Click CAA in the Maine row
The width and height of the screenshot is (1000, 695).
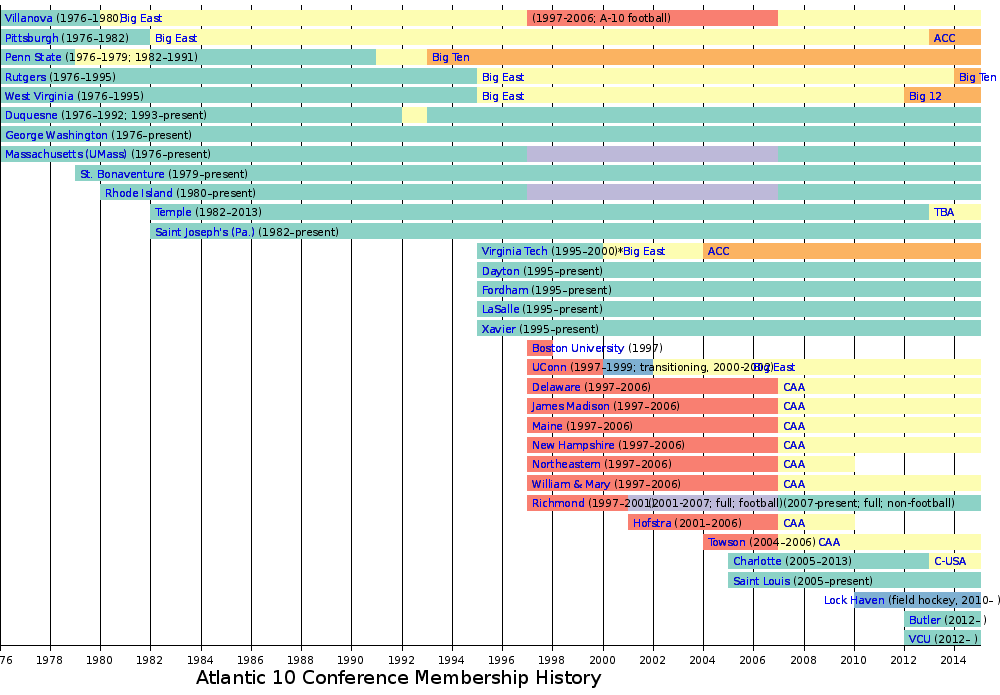pos(794,426)
